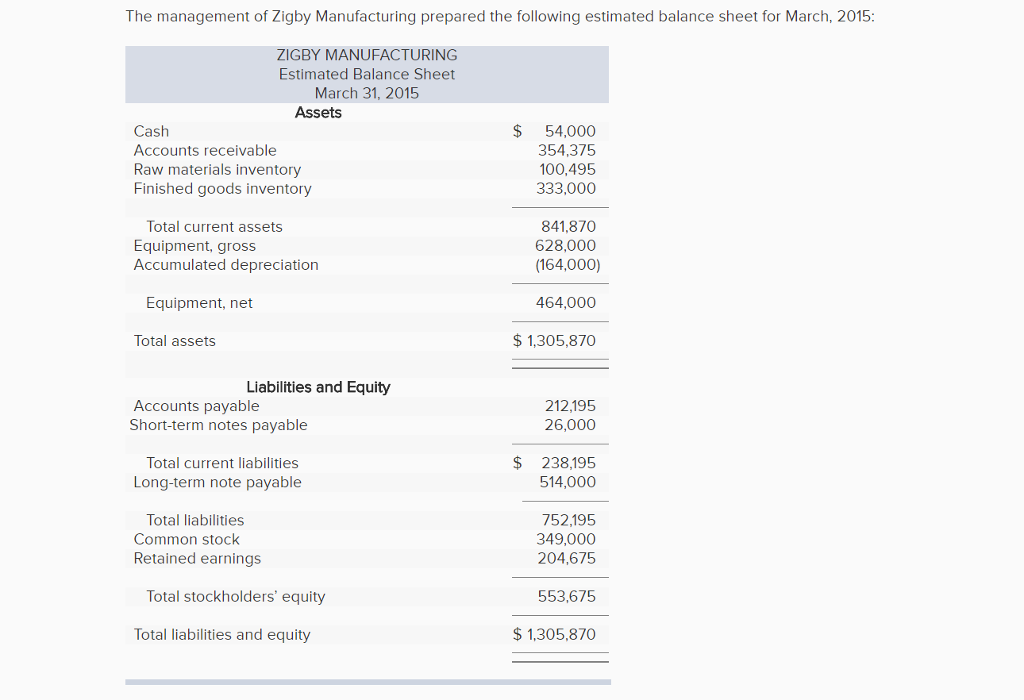Select the Total liabilities label
The image size is (1024, 700).
195,520
